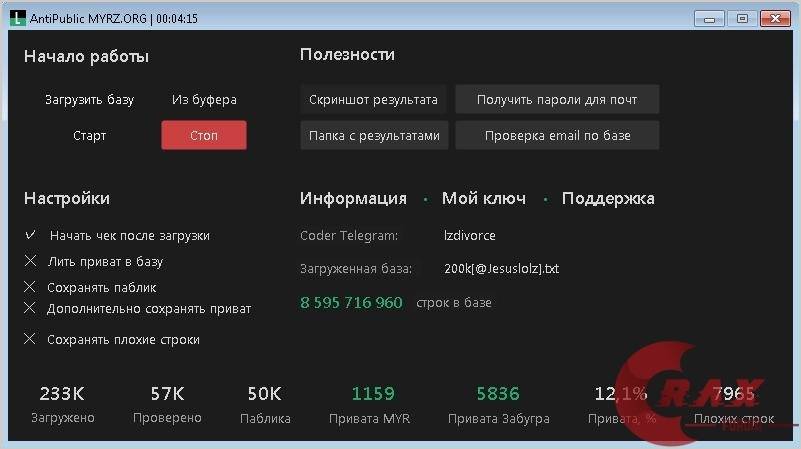Minimize the AntiPublic window

pyautogui.click(x=709, y=19)
